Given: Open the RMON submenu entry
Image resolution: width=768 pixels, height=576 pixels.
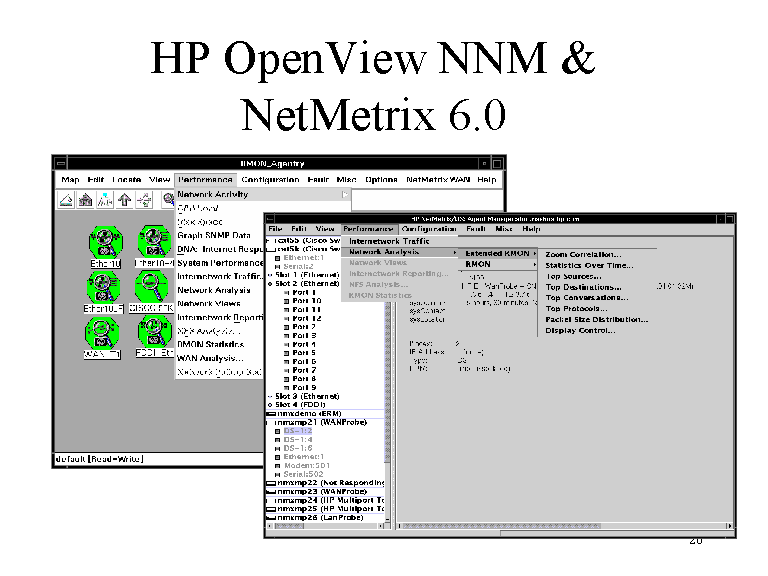Looking at the screenshot, I should (478, 264).
